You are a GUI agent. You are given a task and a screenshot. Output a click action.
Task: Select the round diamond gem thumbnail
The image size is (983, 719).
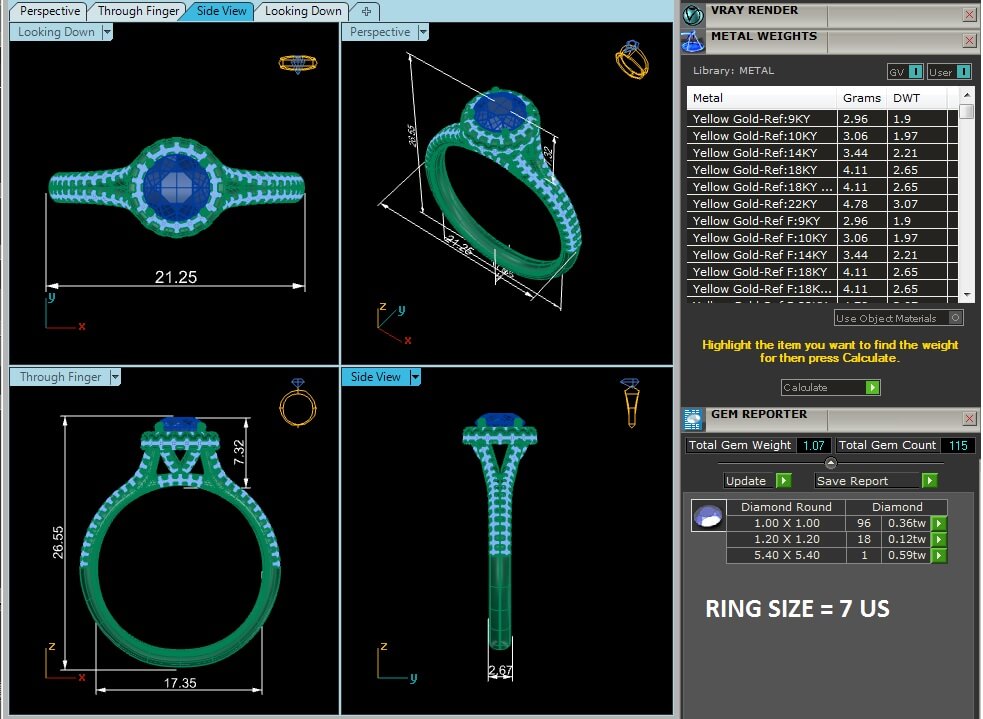pyautogui.click(x=708, y=517)
